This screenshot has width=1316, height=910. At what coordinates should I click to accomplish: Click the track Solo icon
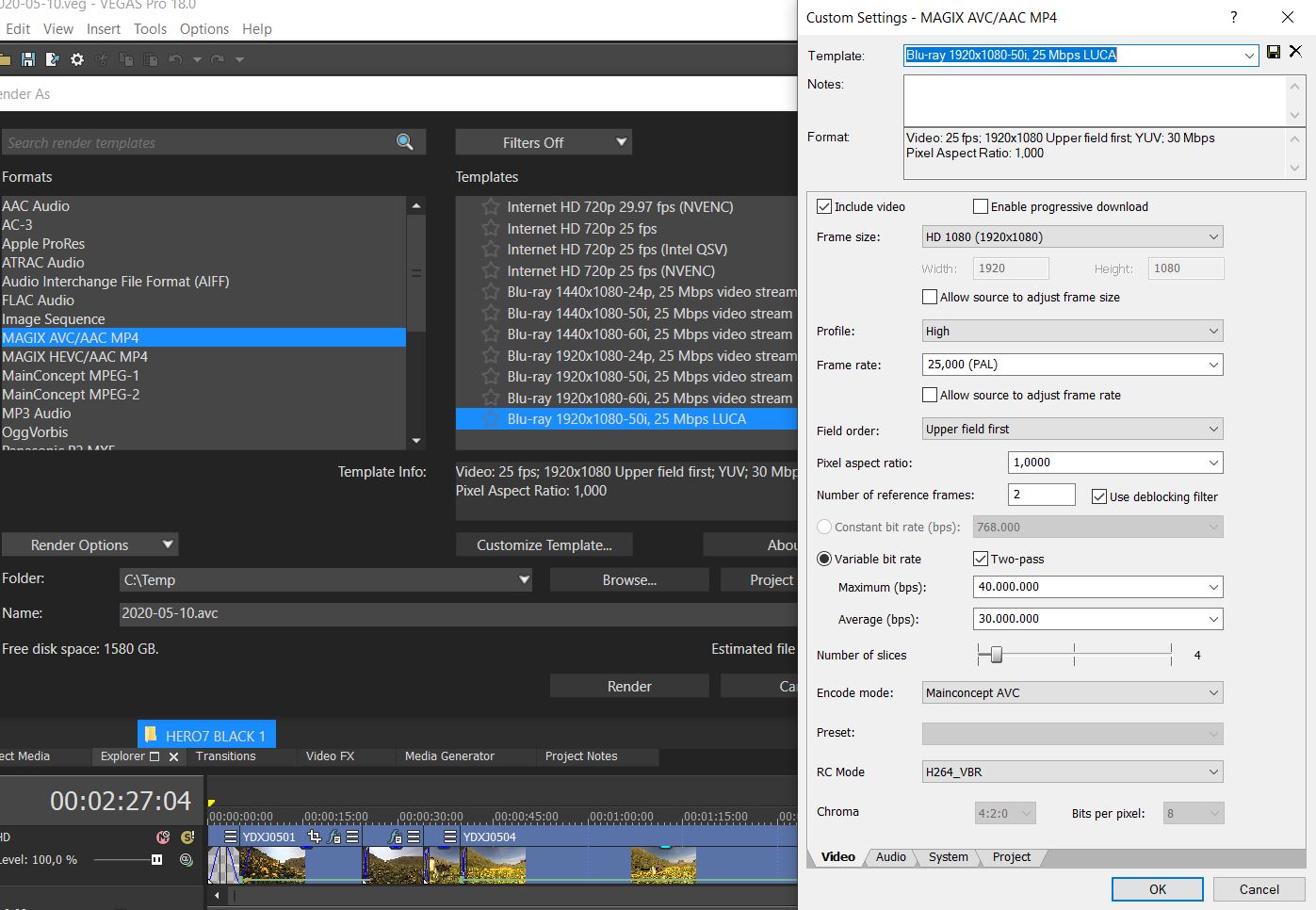pyautogui.click(x=187, y=837)
